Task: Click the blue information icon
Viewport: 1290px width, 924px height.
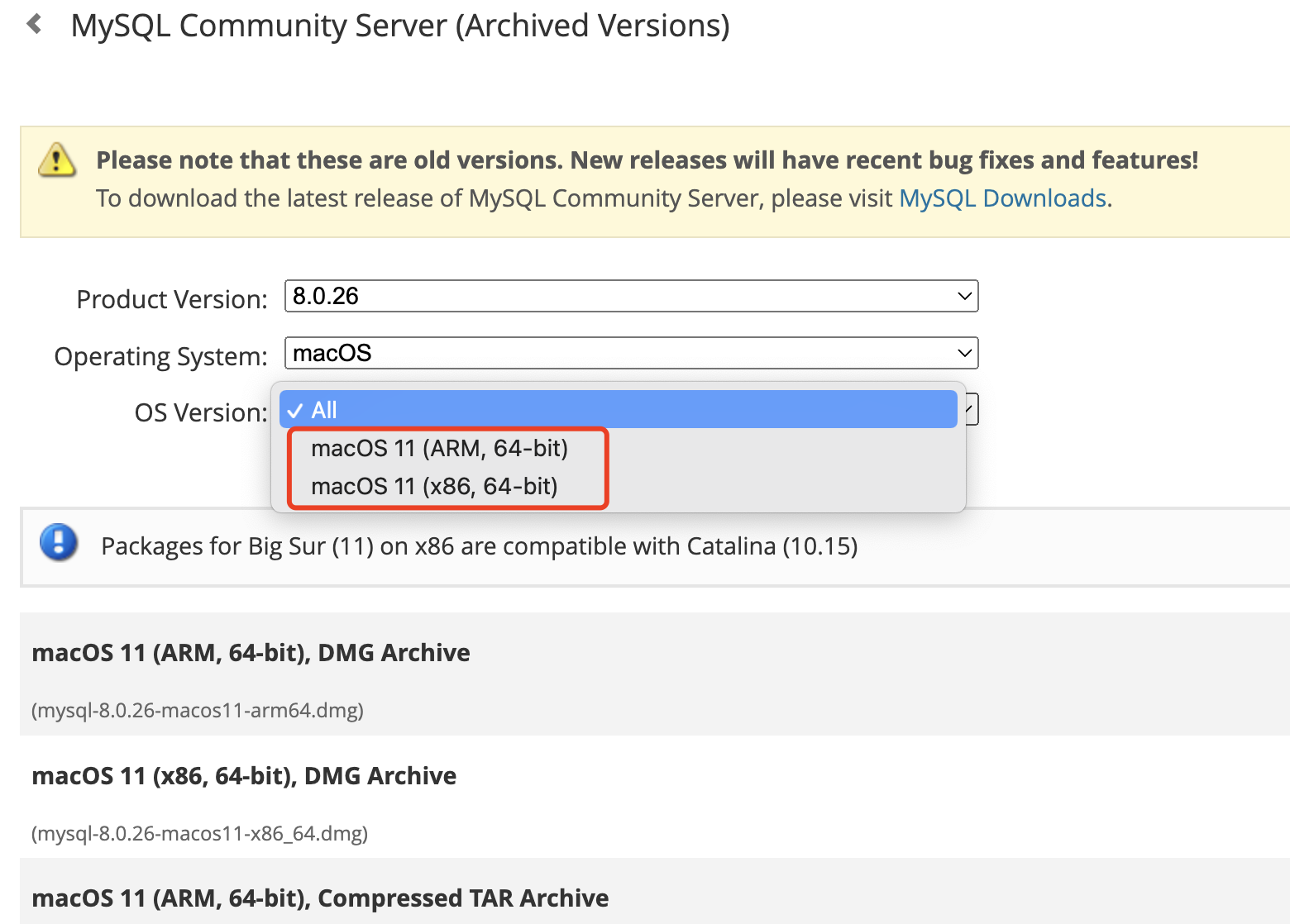Action: coord(58,544)
